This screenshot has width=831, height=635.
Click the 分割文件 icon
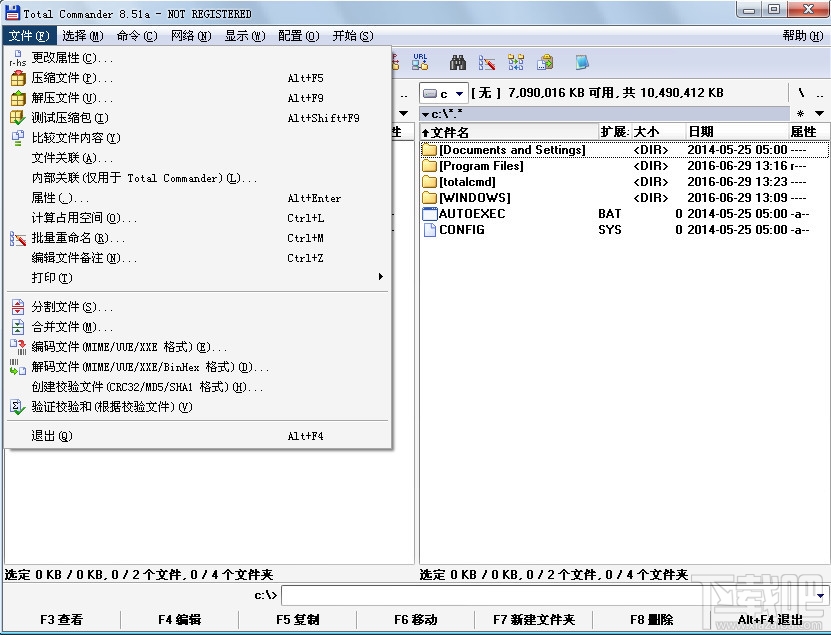(17, 307)
